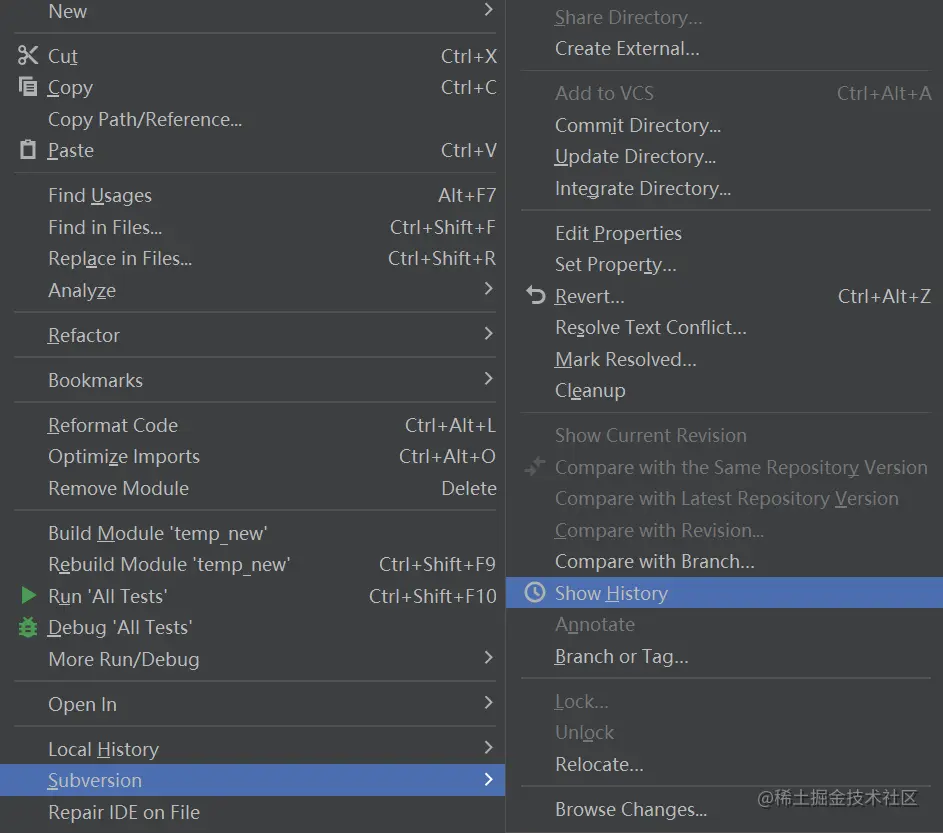
Task: Choose Update Directory option
Action: pos(635,157)
